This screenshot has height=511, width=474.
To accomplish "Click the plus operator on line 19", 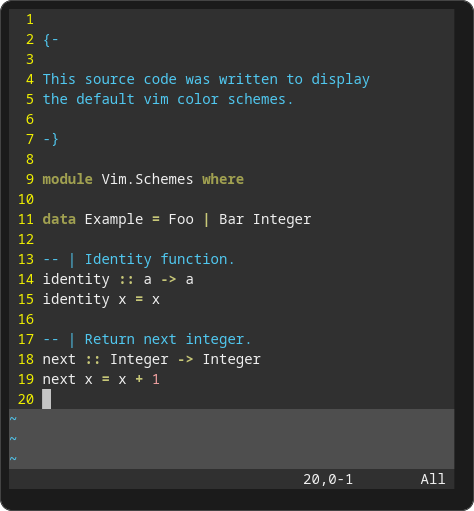I will point(139,379).
